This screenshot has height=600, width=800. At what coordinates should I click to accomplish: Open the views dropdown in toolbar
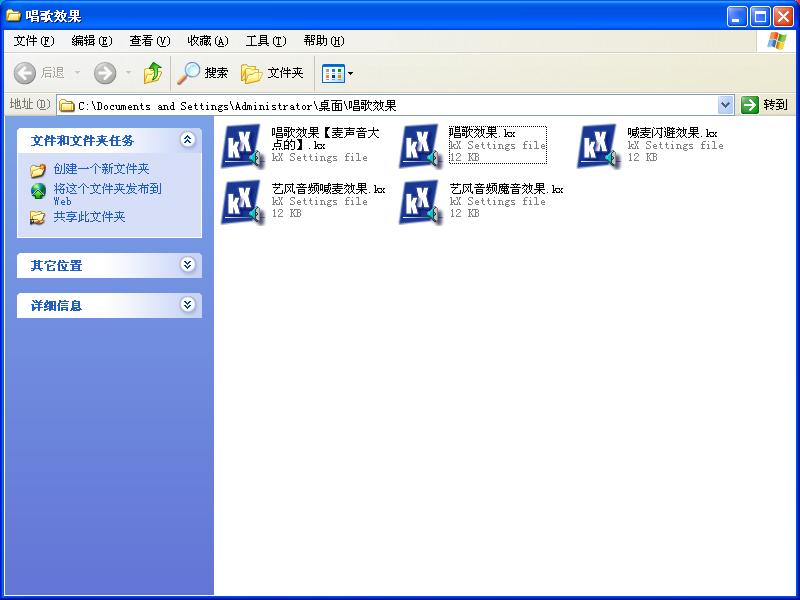click(338, 73)
